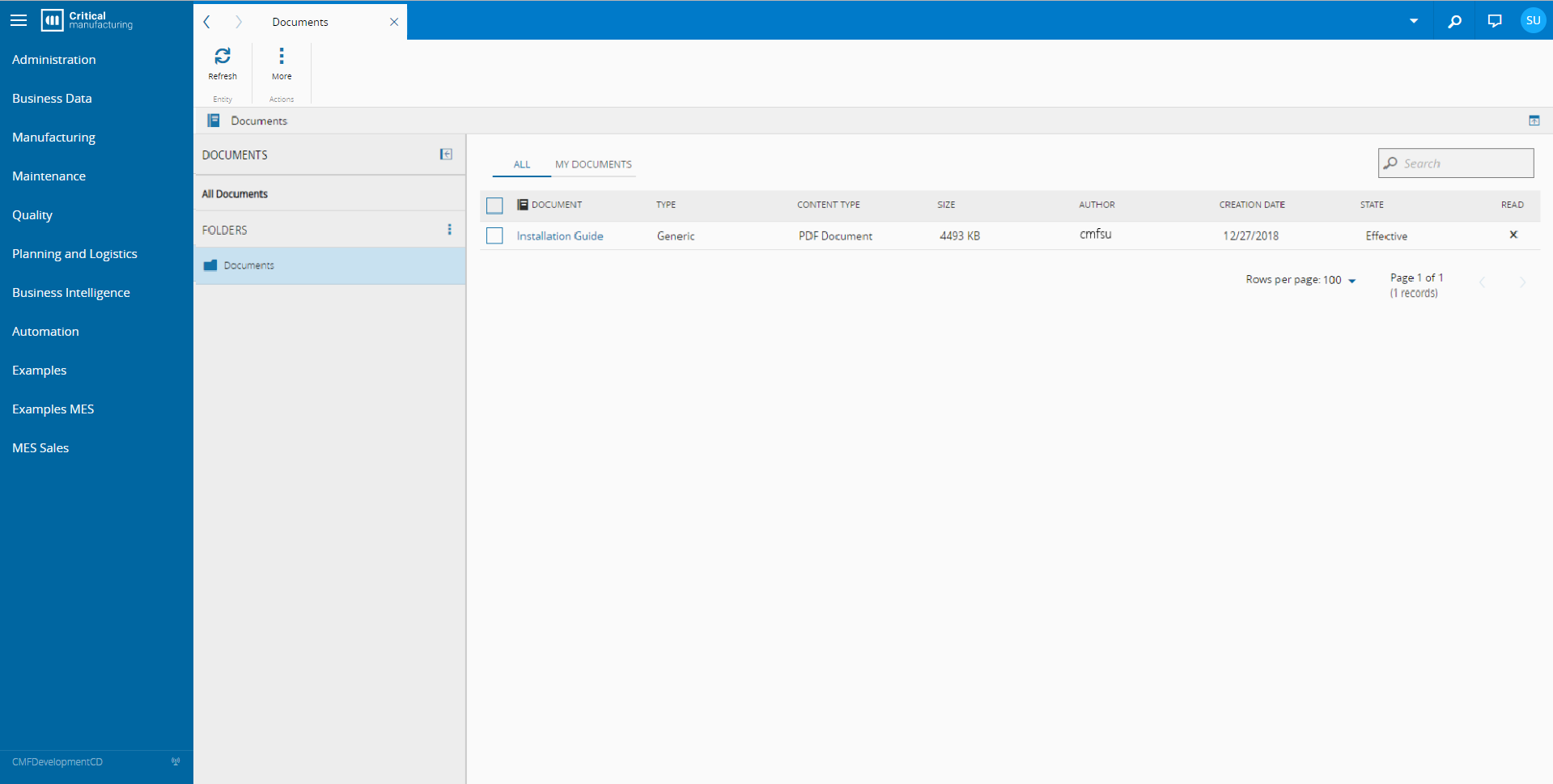The image size is (1553, 784).
Task: Open the top bar dropdown arrow
Action: click(1414, 21)
